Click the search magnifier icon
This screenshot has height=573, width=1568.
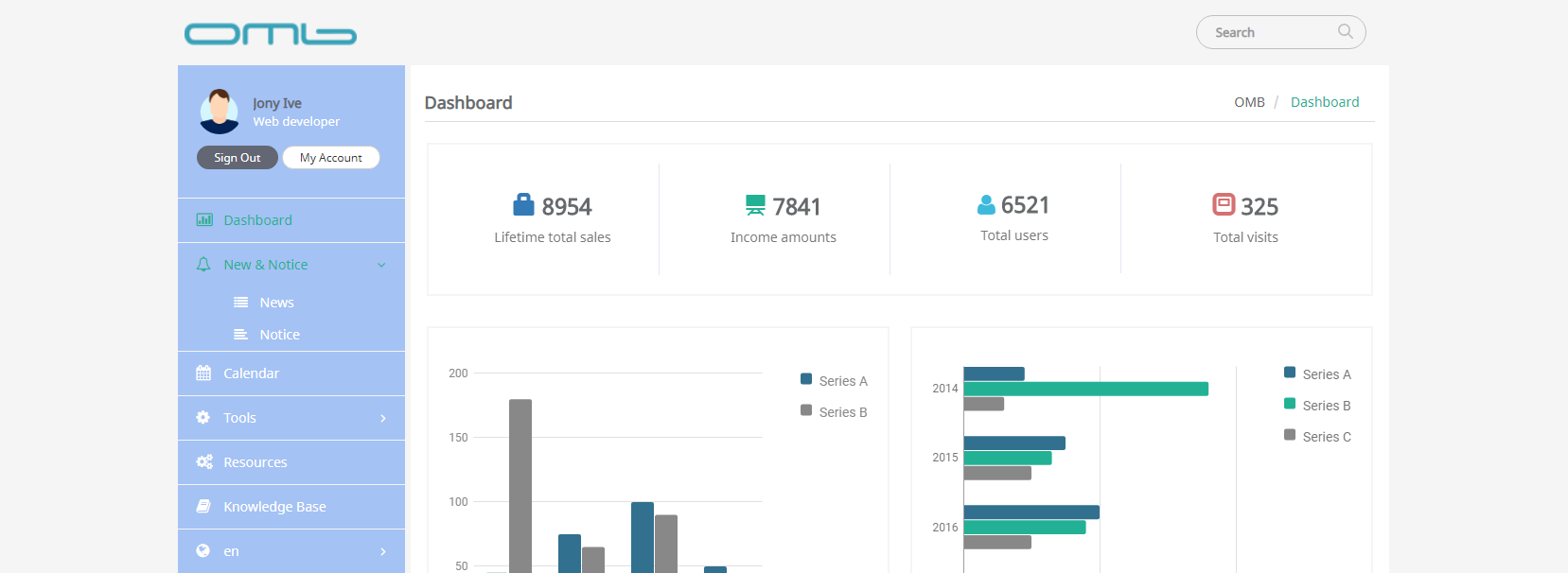(1345, 32)
